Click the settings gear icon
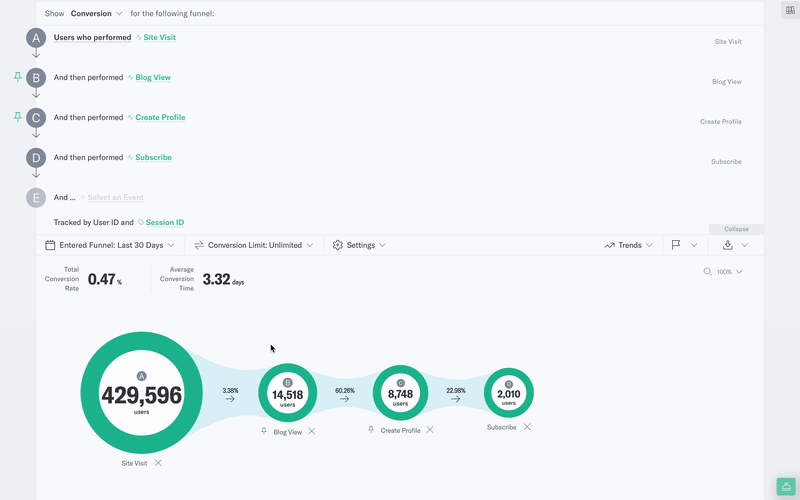The width and height of the screenshot is (800, 500). tap(337, 245)
